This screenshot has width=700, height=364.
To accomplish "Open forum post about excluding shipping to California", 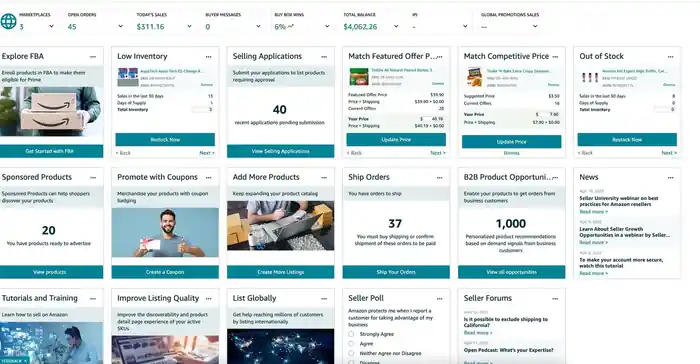I will pos(506,322).
